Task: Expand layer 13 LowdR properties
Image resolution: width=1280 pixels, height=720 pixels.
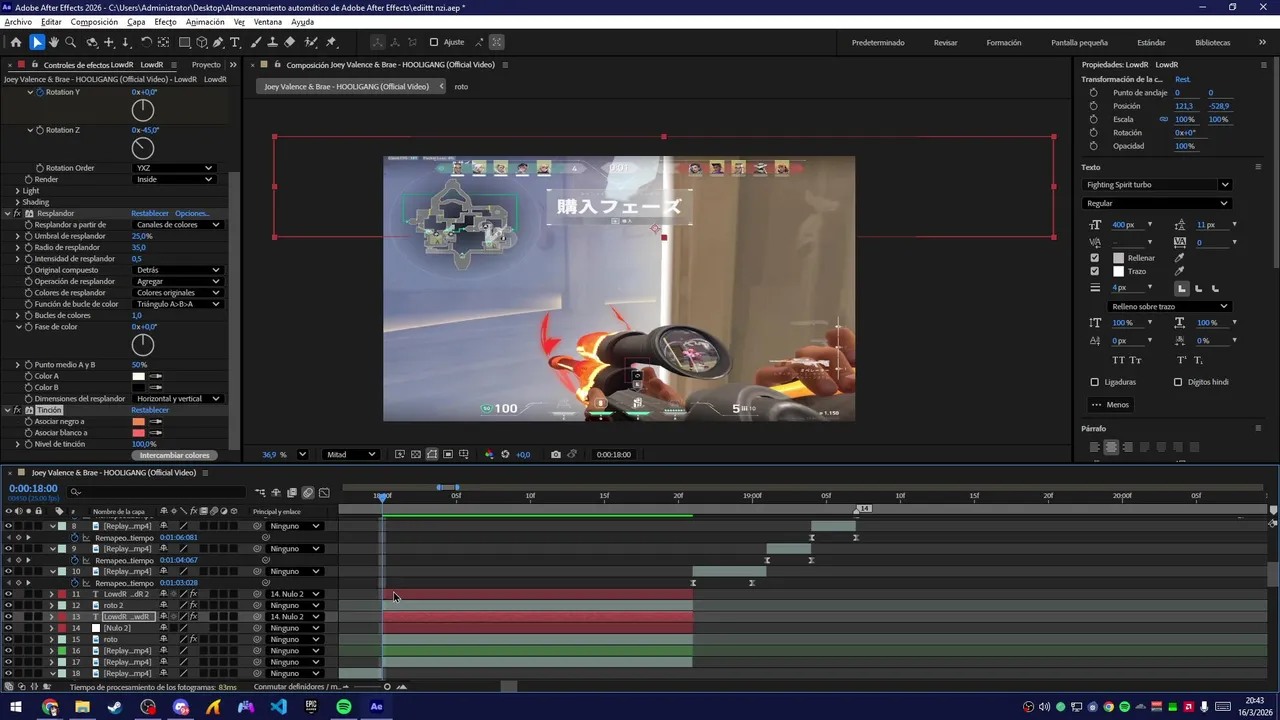Action: click(52, 617)
